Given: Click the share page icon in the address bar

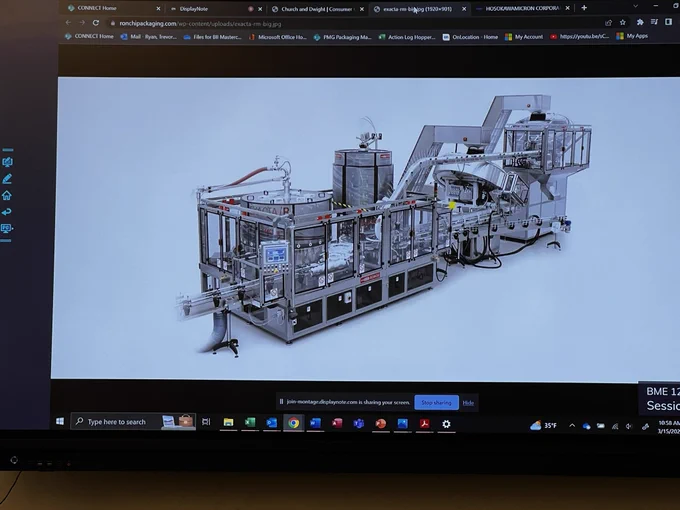Looking at the screenshot, I should point(608,23).
